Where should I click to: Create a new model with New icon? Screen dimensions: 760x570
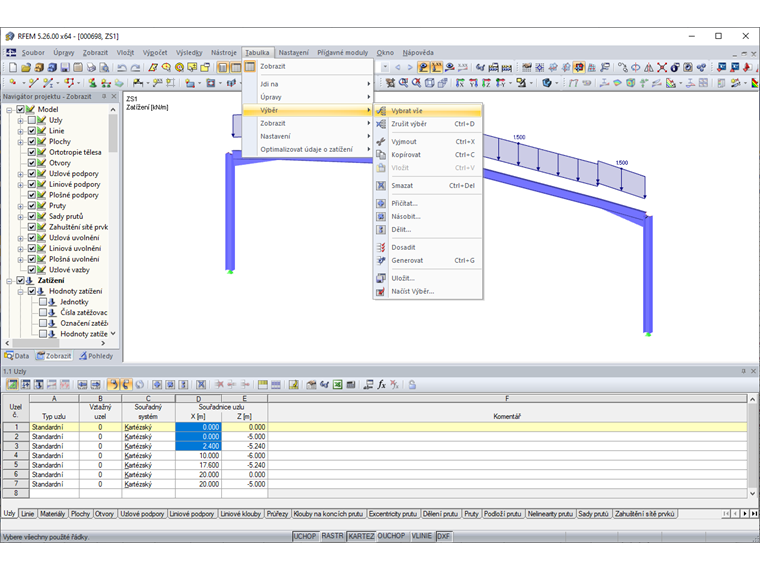13,67
